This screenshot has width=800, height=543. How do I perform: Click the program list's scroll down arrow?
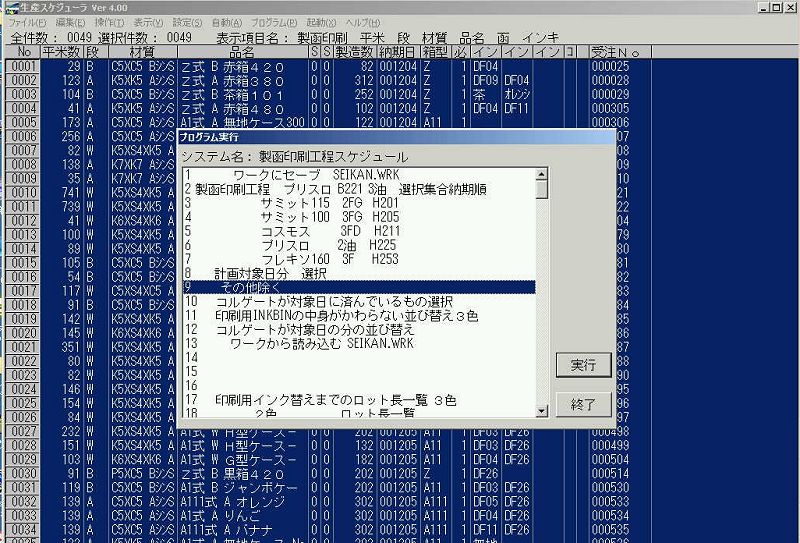[542, 409]
